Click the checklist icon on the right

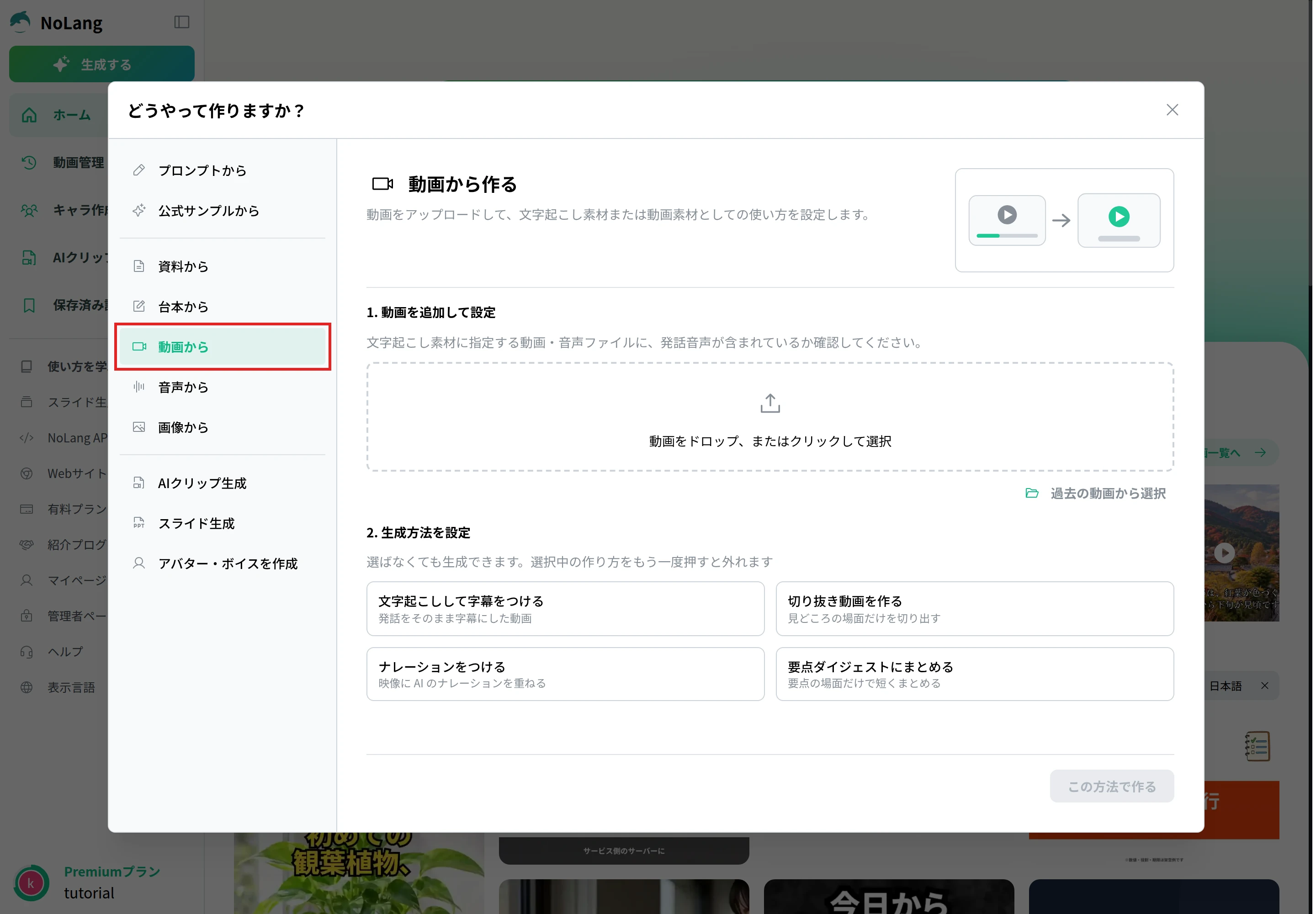click(x=1257, y=746)
